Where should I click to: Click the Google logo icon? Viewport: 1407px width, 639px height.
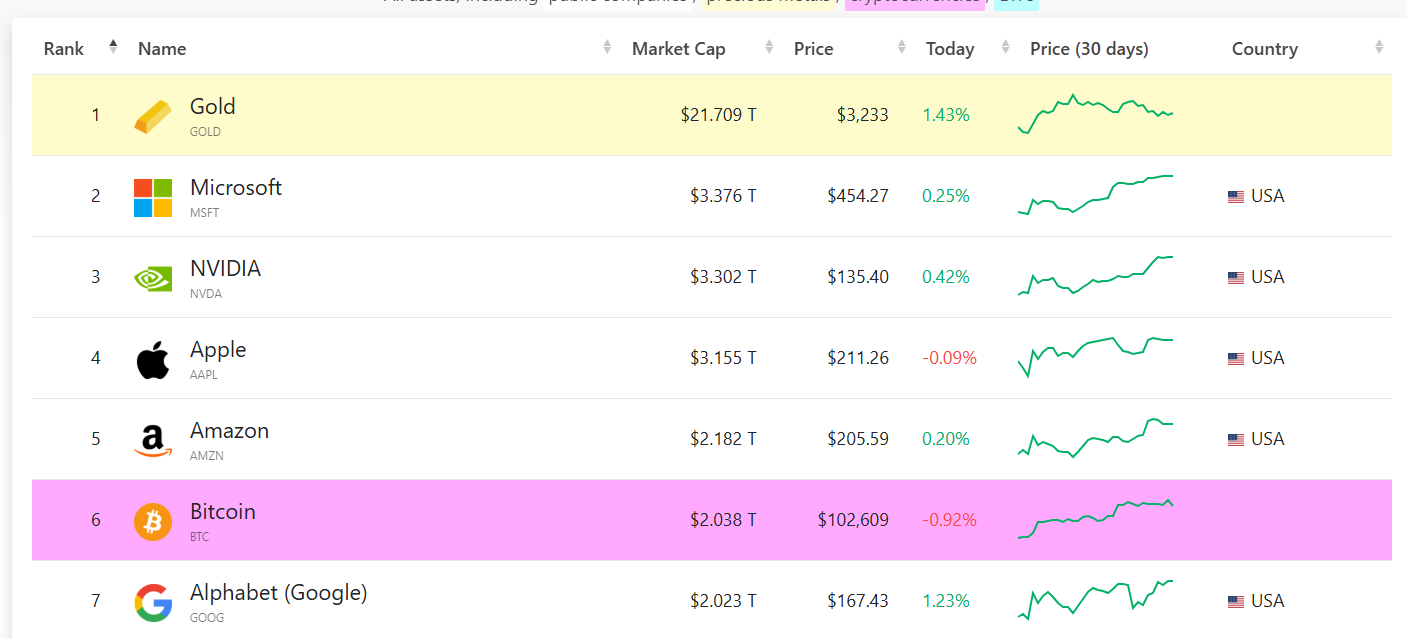153,602
